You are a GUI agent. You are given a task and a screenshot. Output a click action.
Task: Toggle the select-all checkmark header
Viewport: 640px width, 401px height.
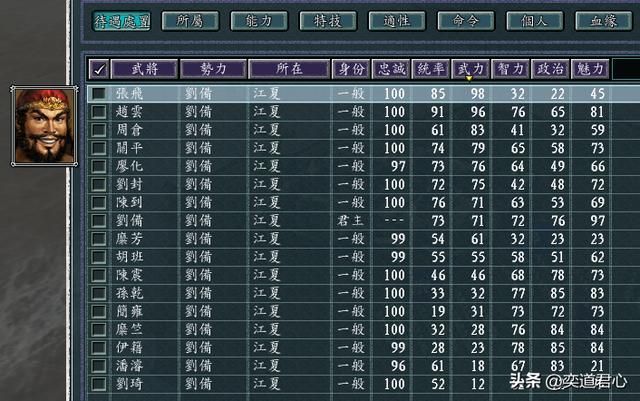(x=99, y=69)
